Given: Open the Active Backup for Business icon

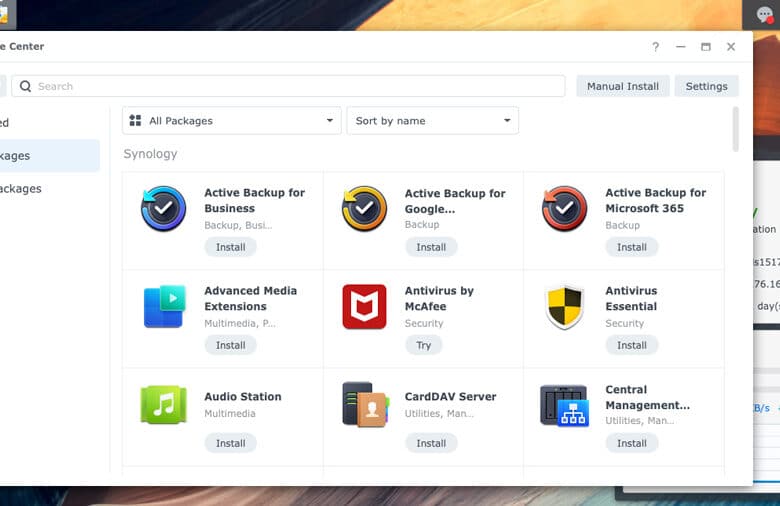Looking at the screenshot, I should [x=163, y=208].
